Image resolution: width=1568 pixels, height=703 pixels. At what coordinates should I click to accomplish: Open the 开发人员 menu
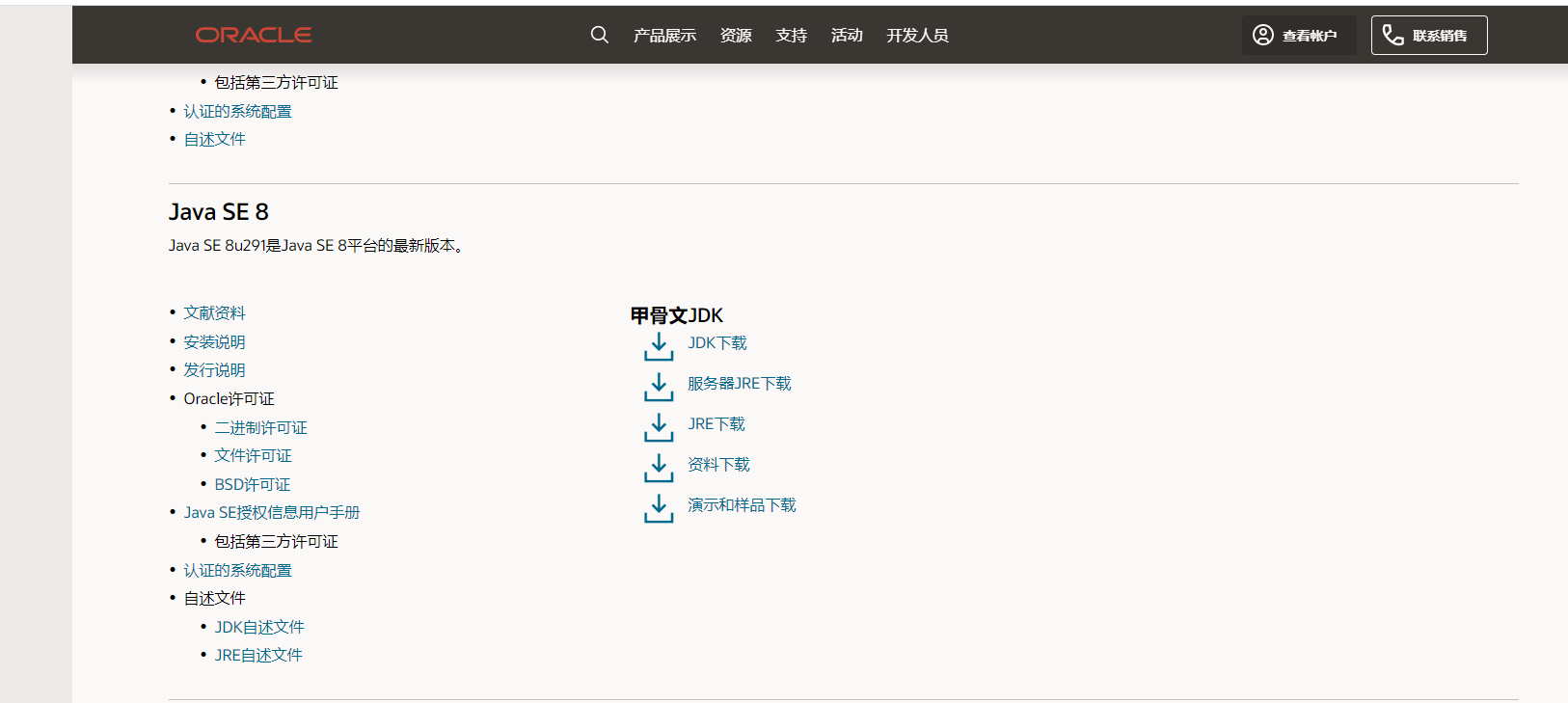(917, 36)
